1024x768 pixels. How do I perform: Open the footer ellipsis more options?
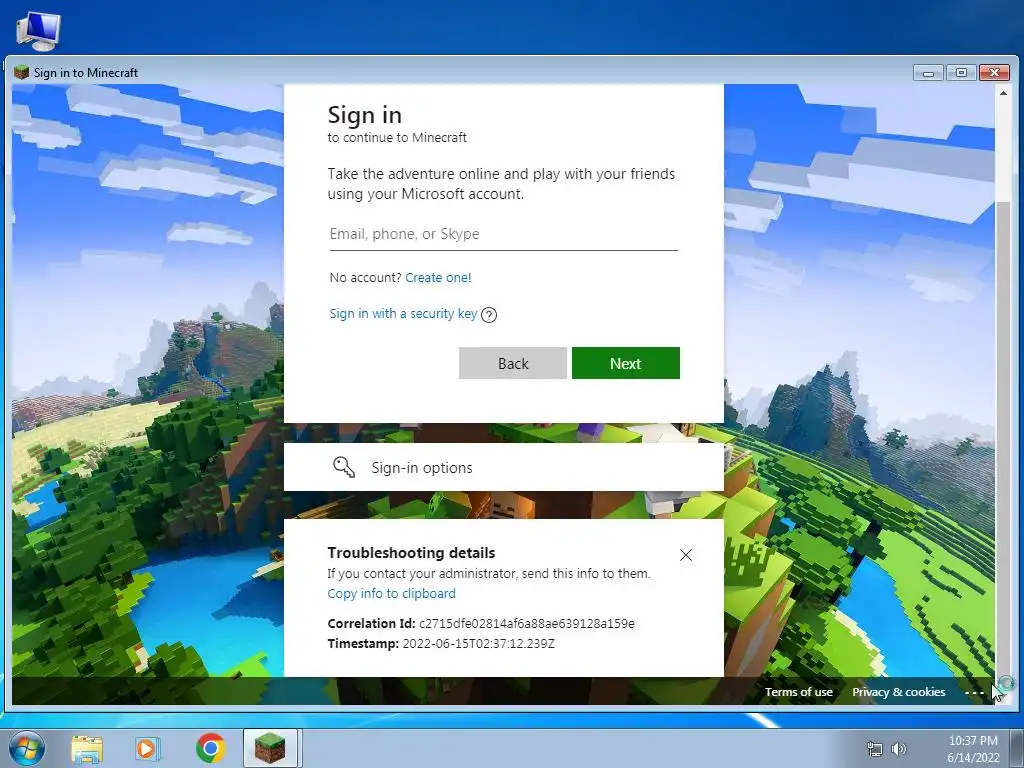pyautogui.click(x=974, y=693)
